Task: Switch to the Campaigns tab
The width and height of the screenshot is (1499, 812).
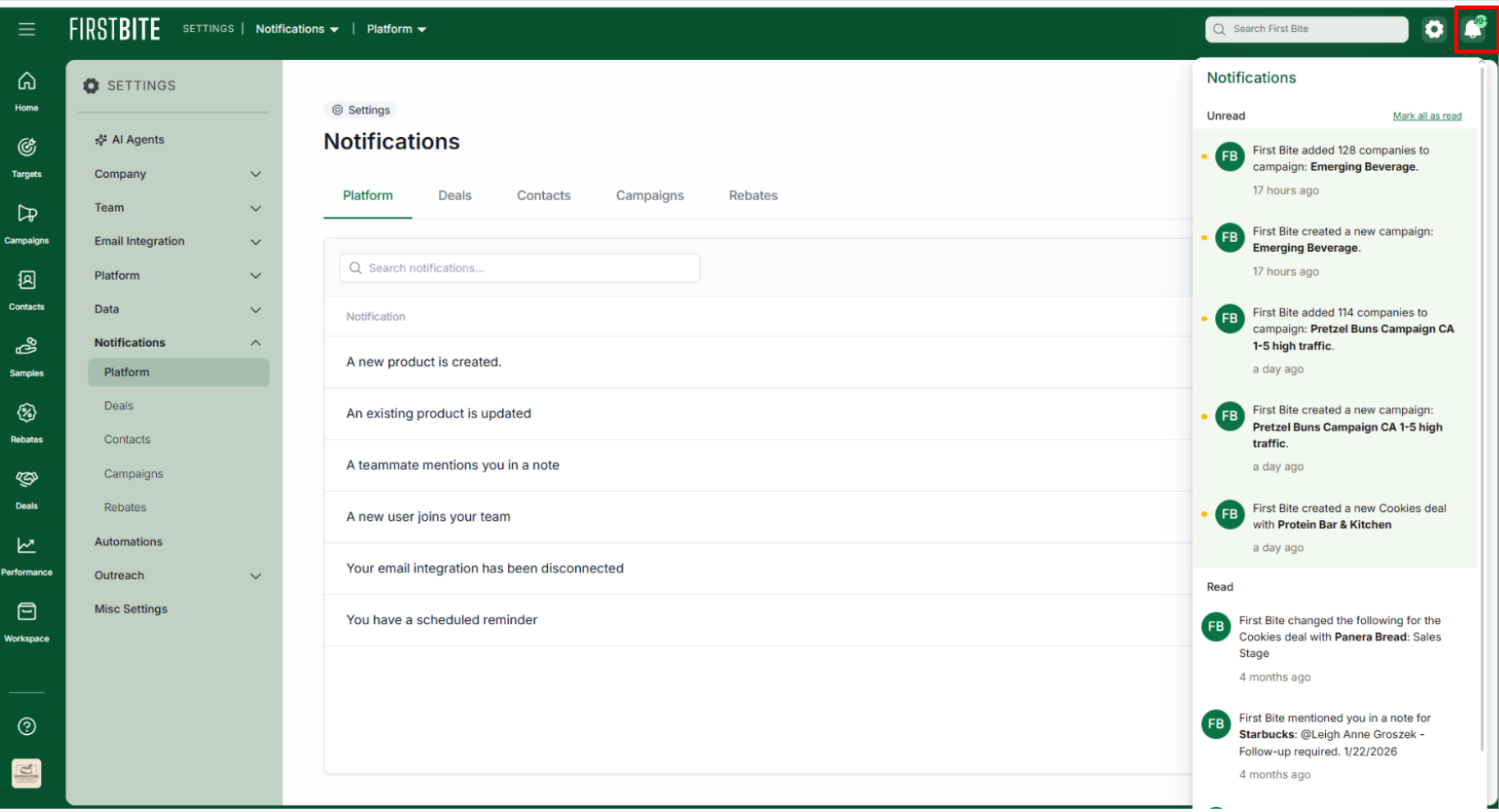Action: [x=650, y=196]
